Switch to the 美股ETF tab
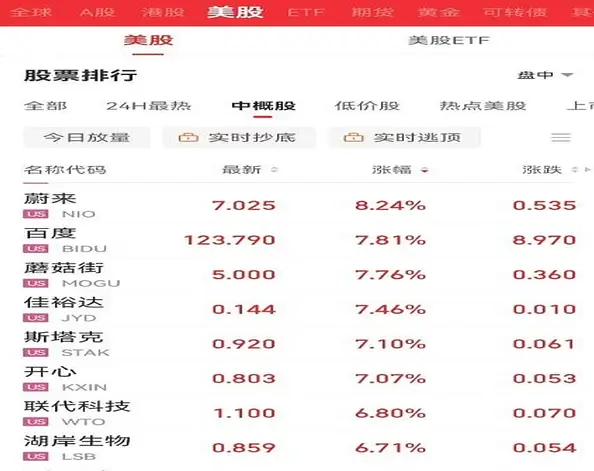This screenshot has height=471, width=594. [449, 40]
